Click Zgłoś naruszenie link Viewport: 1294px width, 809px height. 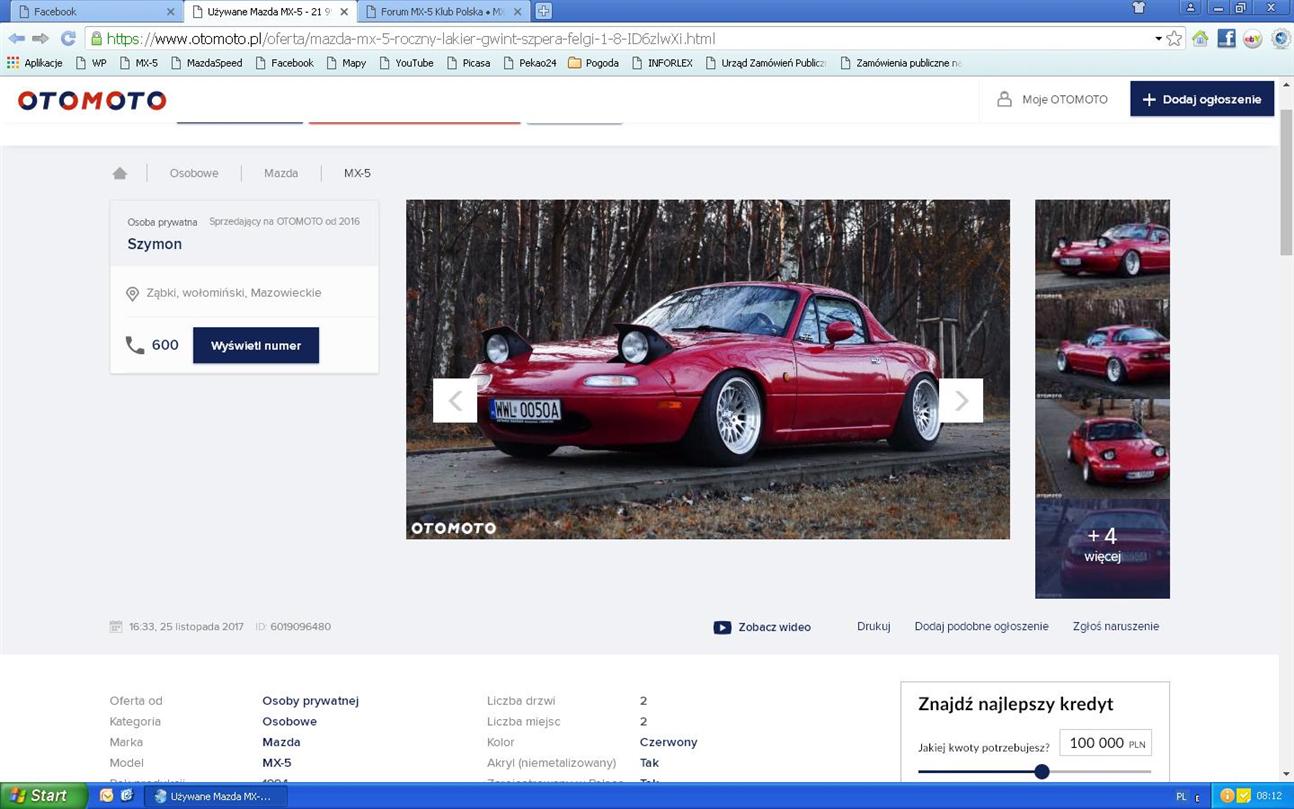coord(1116,626)
